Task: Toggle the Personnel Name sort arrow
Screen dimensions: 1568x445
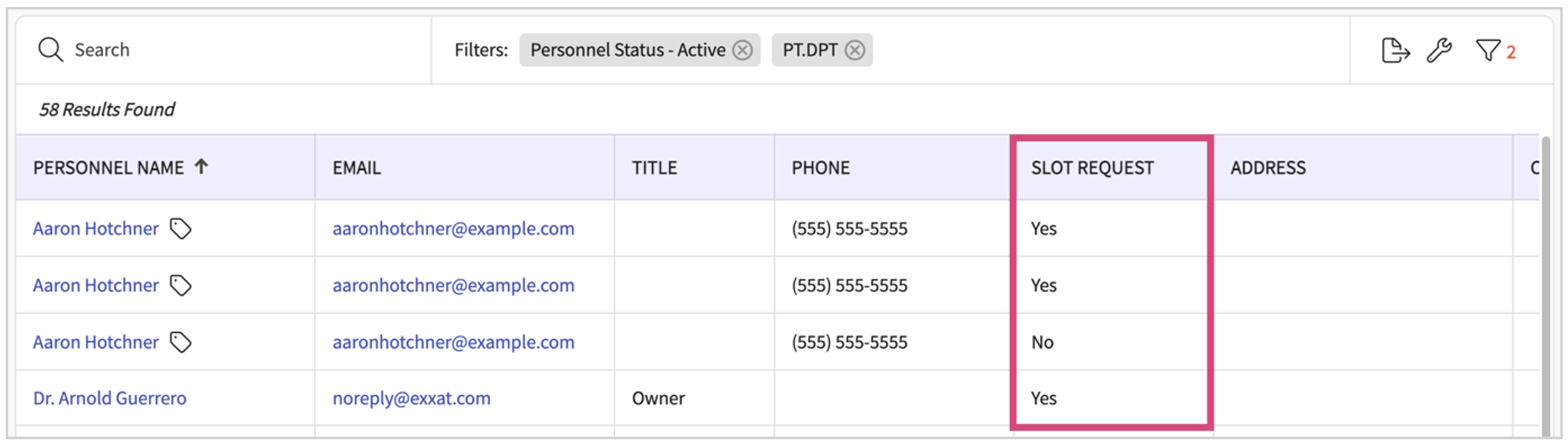Action: click(x=202, y=166)
